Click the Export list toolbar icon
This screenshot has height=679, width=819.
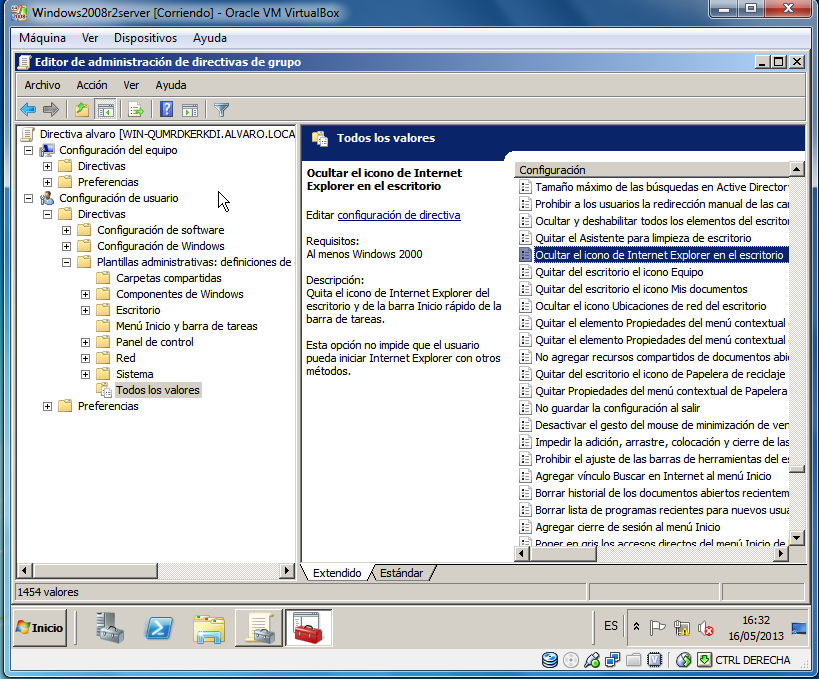click(136, 110)
